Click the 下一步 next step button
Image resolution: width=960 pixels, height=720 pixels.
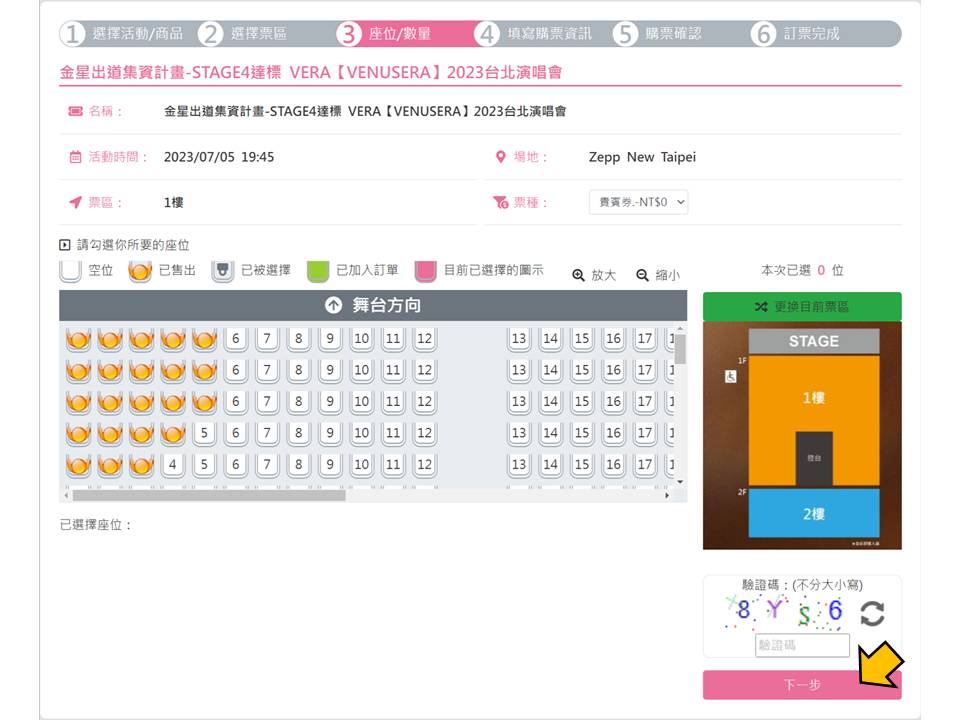tap(801, 685)
